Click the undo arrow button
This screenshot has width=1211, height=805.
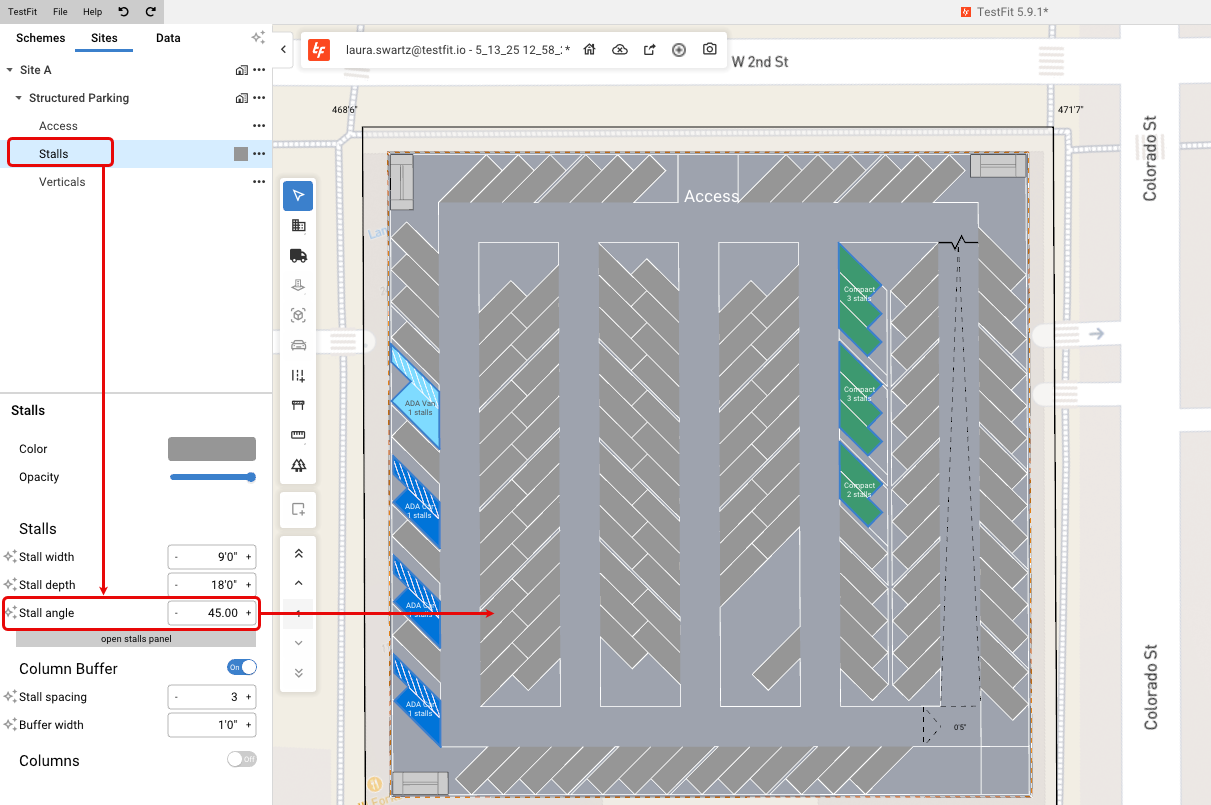(123, 12)
